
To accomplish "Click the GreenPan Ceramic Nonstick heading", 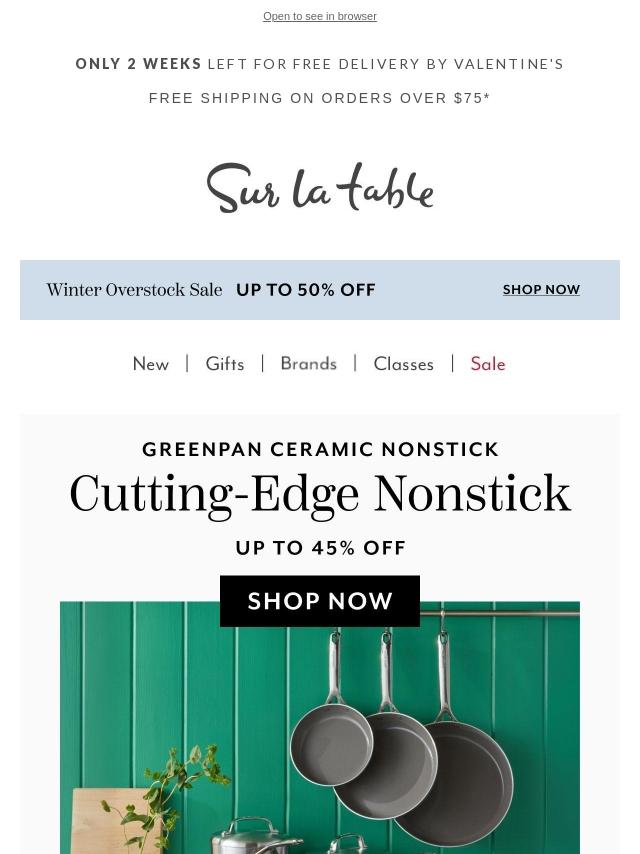I will (x=320, y=450).
